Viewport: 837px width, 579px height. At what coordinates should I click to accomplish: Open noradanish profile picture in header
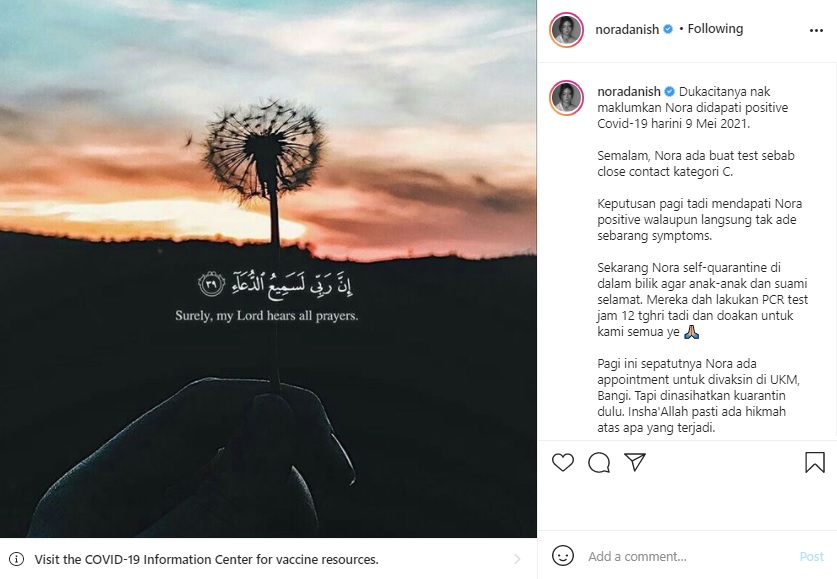566,30
